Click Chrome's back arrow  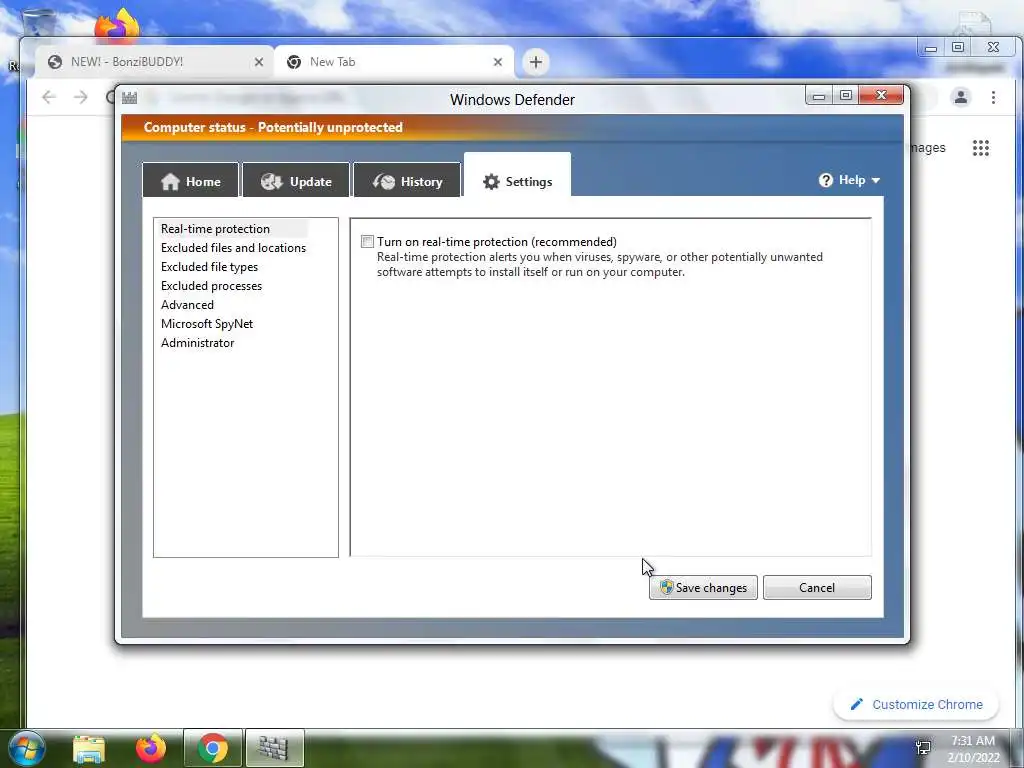[48, 97]
